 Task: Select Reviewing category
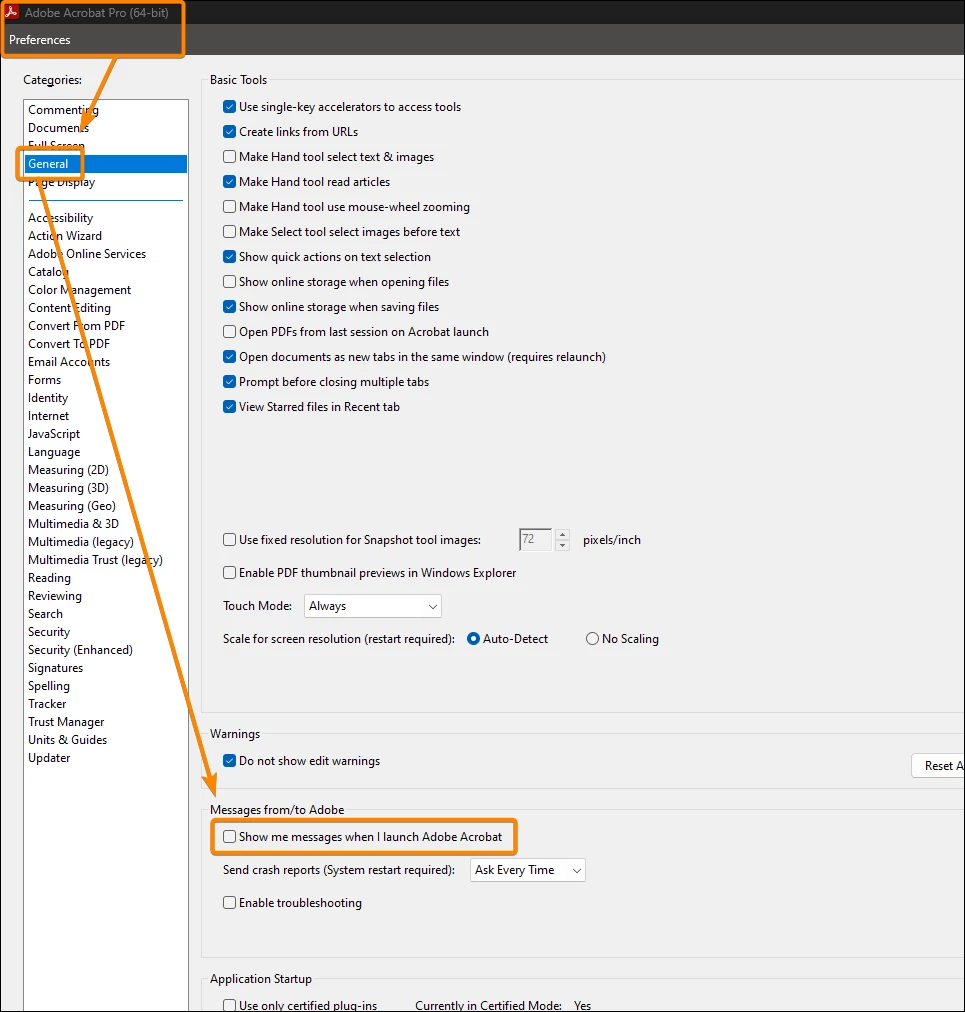coord(54,596)
